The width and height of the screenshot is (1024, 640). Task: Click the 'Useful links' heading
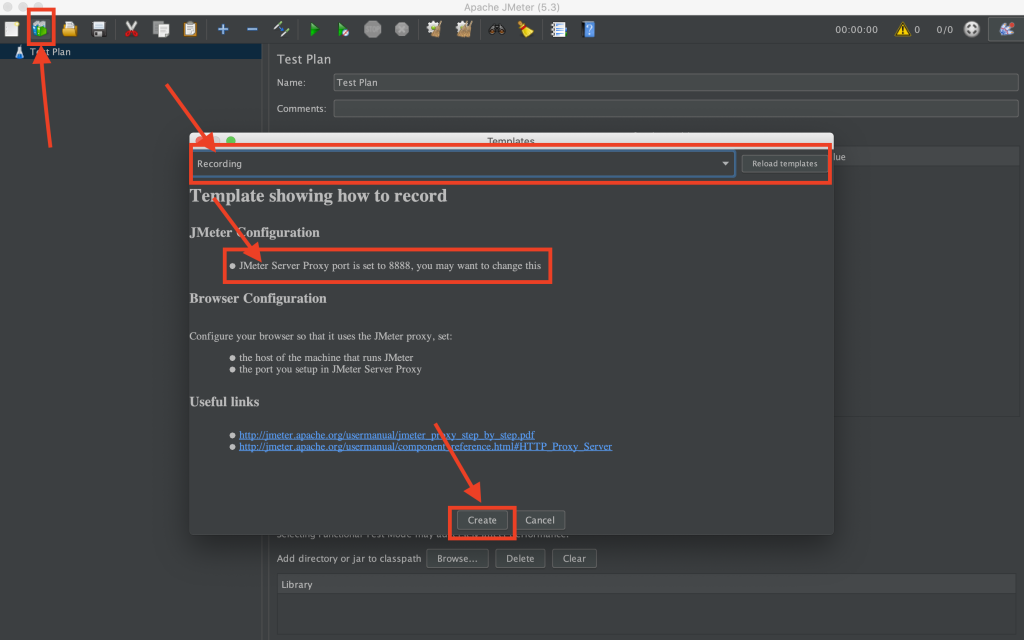pyautogui.click(x=224, y=402)
